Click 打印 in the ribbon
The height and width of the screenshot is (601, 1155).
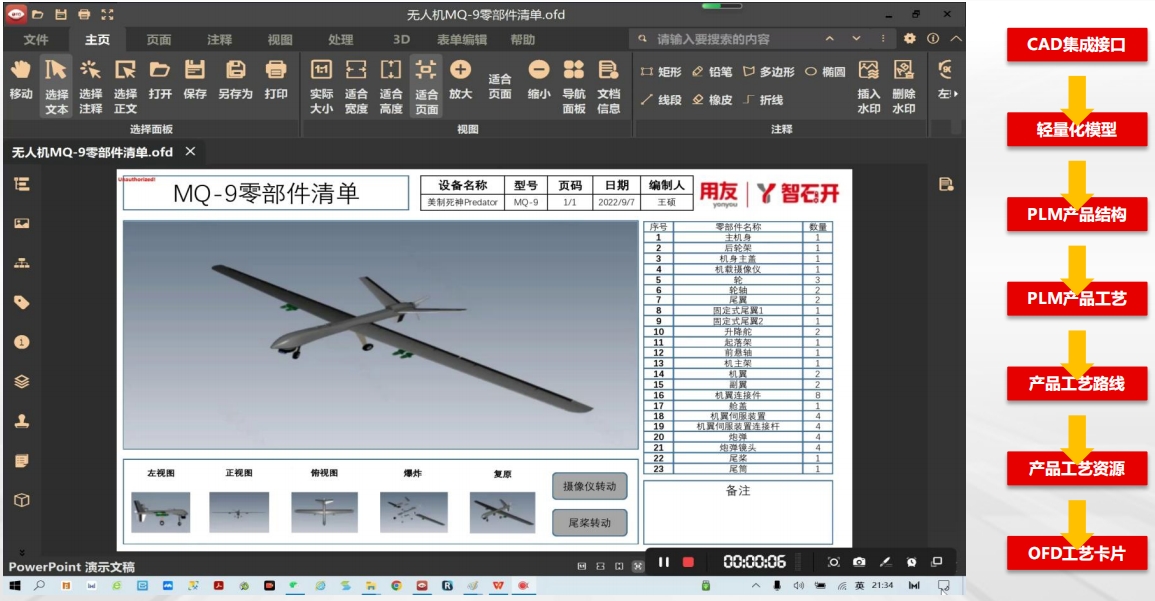276,80
